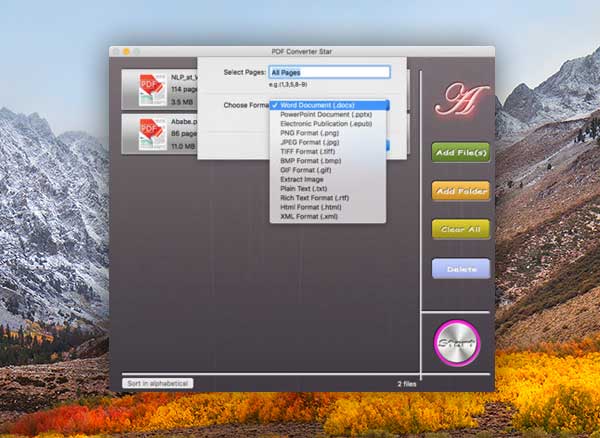The image size is (600, 438).
Task: Click the pink script logo icon
Action: point(462,99)
